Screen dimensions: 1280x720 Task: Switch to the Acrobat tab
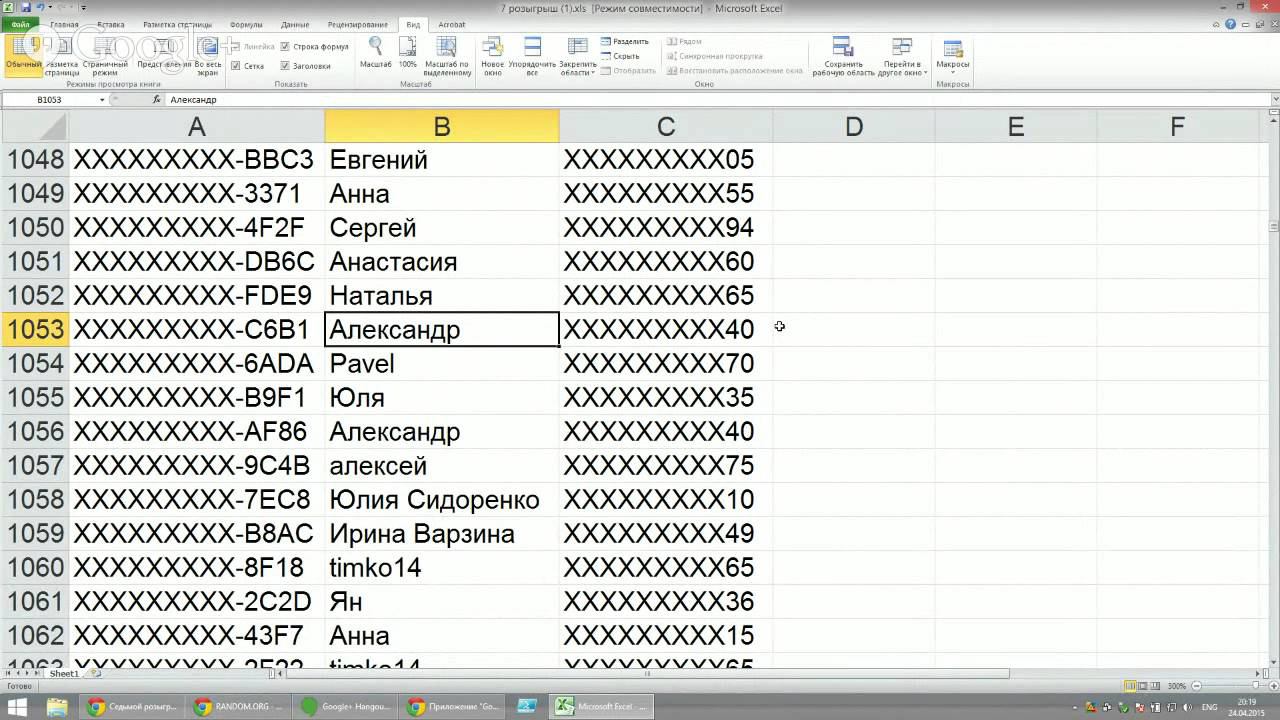pyautogui.click(x=452, y=24)
